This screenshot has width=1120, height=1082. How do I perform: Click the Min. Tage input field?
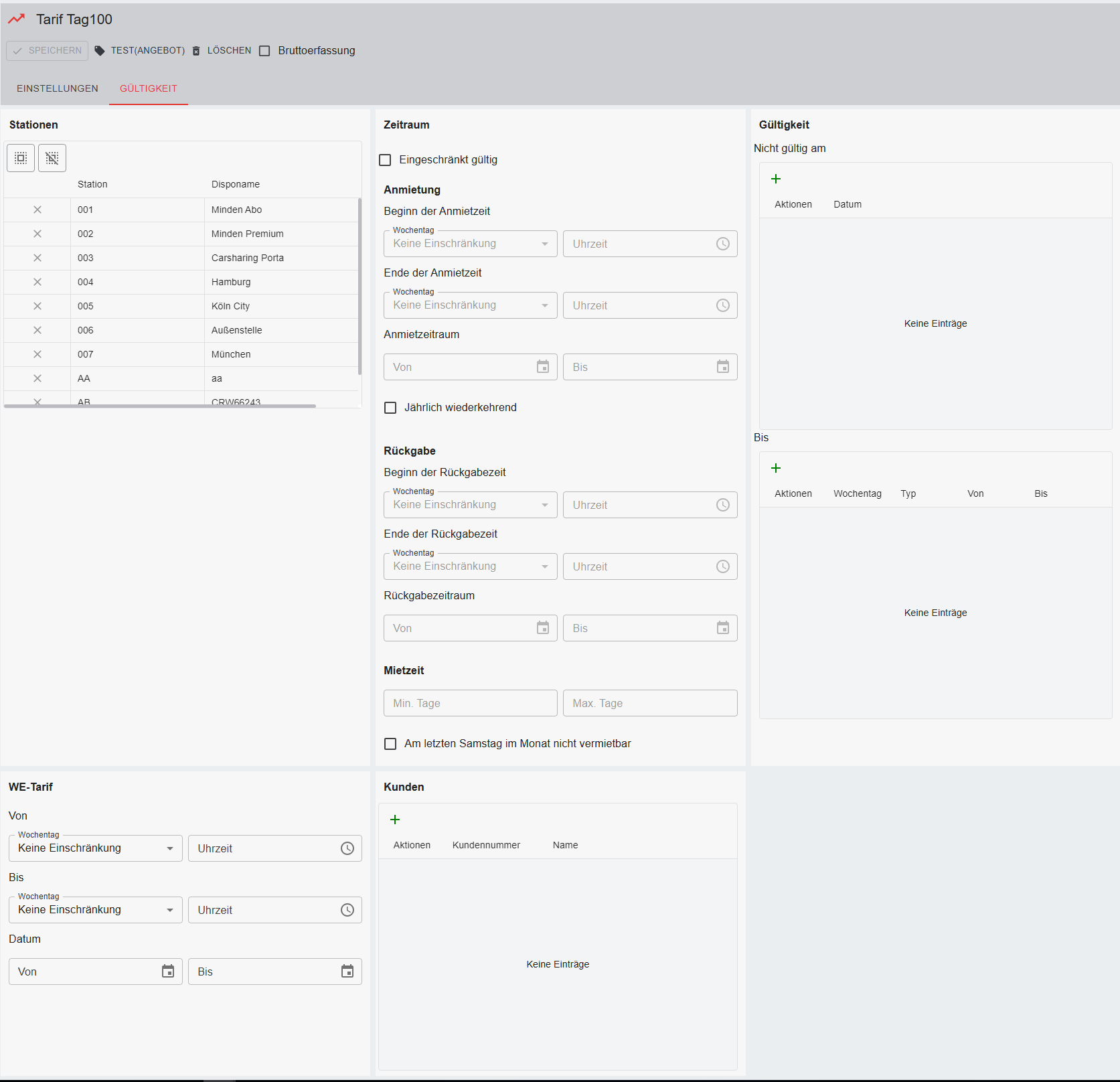tap(470, 703)
